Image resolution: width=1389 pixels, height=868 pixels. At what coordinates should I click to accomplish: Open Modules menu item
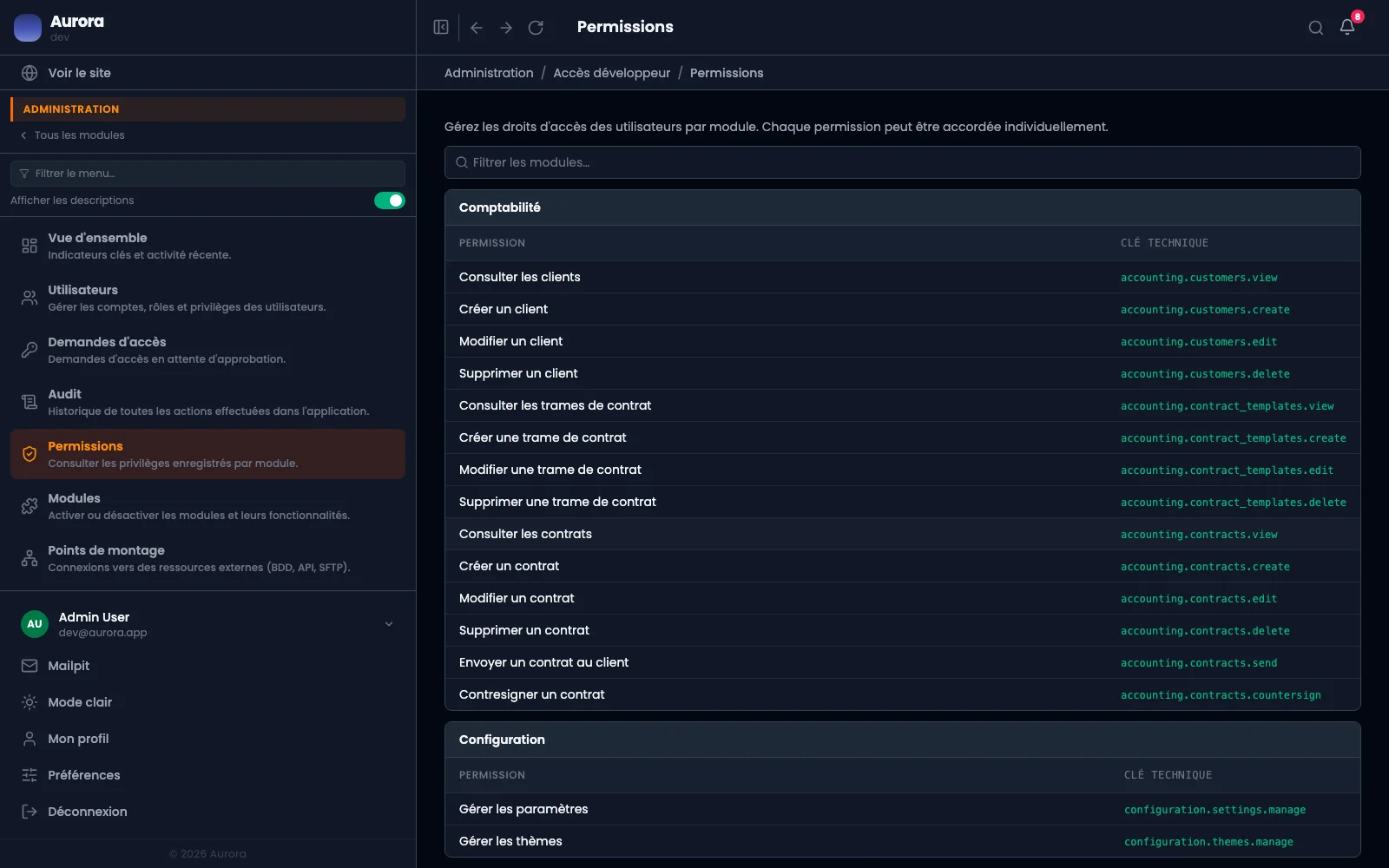tap(207, 506)
